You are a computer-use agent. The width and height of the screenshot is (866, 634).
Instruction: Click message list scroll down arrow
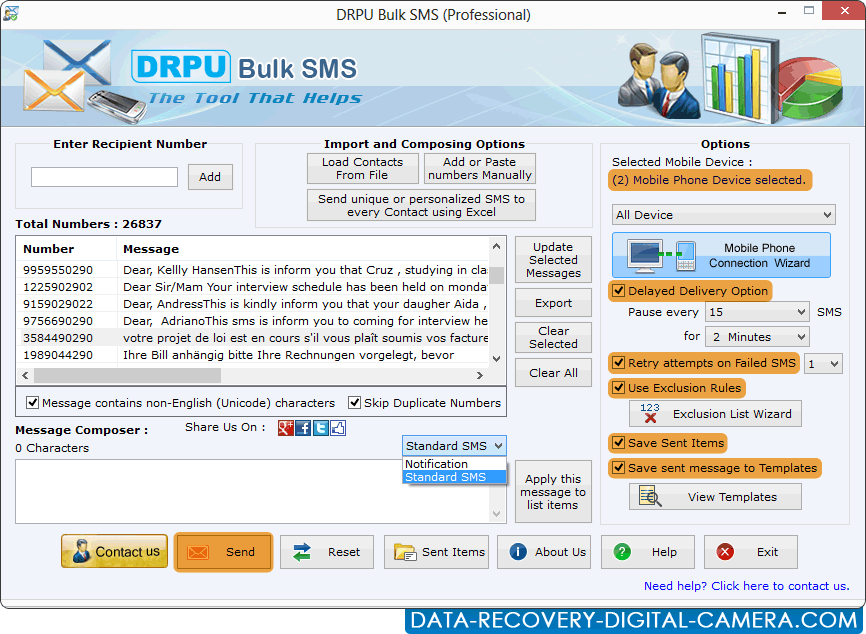(496, 358)
